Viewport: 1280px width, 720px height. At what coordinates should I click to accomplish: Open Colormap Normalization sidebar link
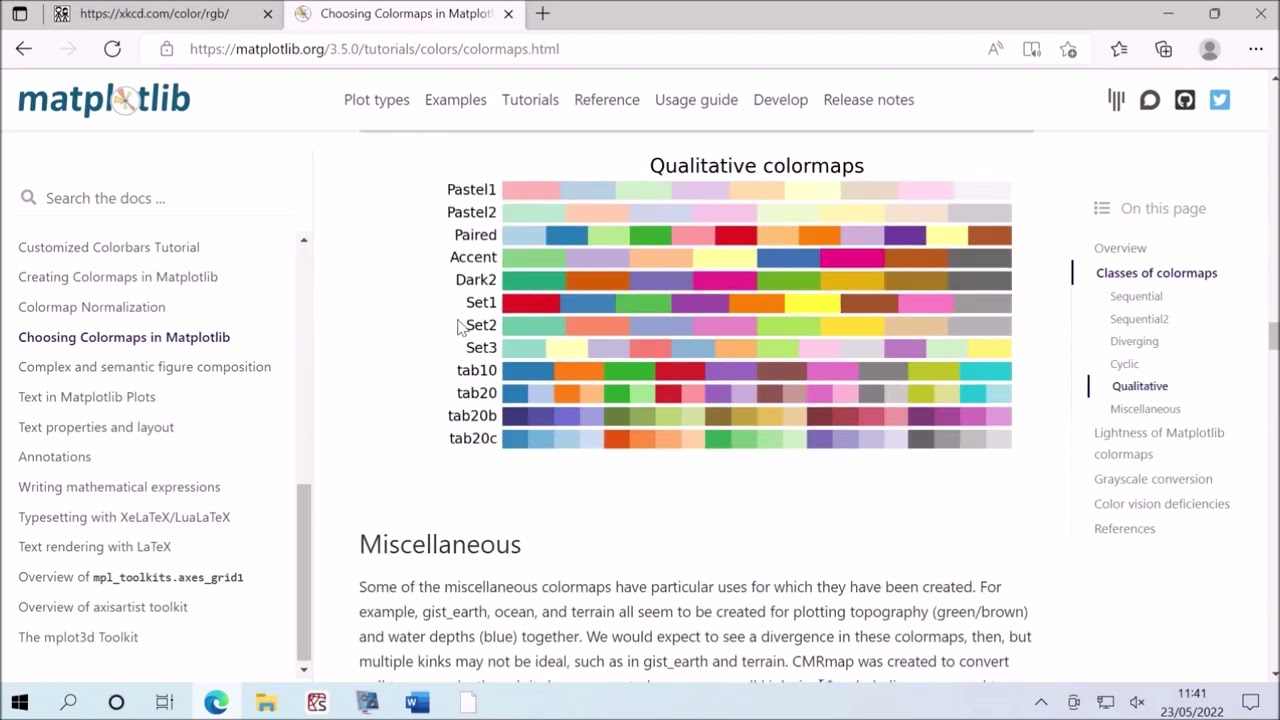click(x=92, y=307)
